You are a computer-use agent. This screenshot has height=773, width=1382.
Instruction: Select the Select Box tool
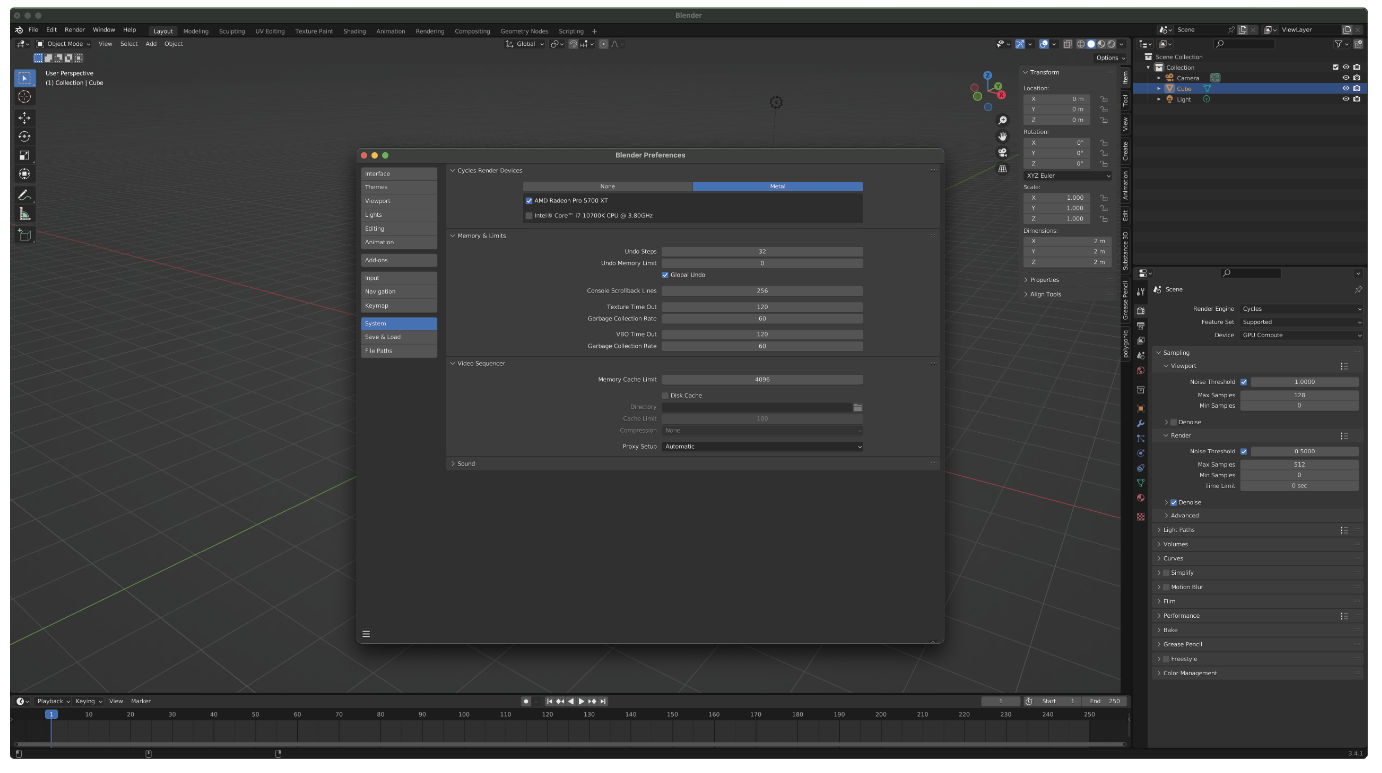click(x=25, y=77)
